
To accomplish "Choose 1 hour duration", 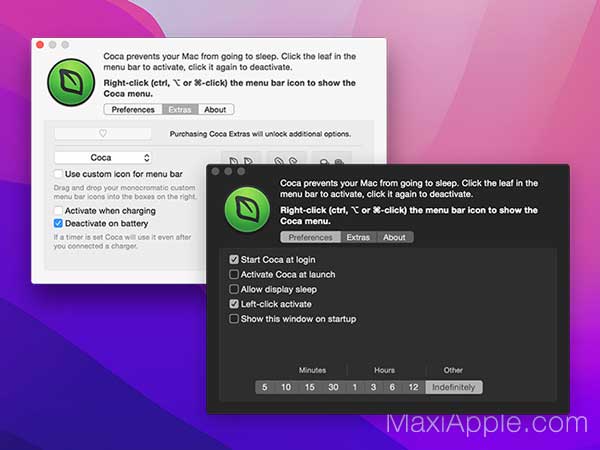I will [355, 387].
